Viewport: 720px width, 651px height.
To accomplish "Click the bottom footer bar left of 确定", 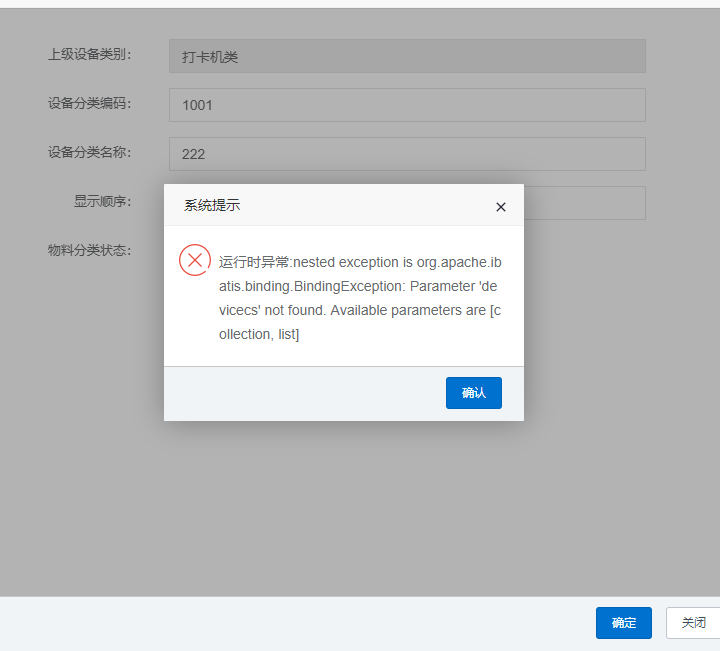I will coord(300,623).
